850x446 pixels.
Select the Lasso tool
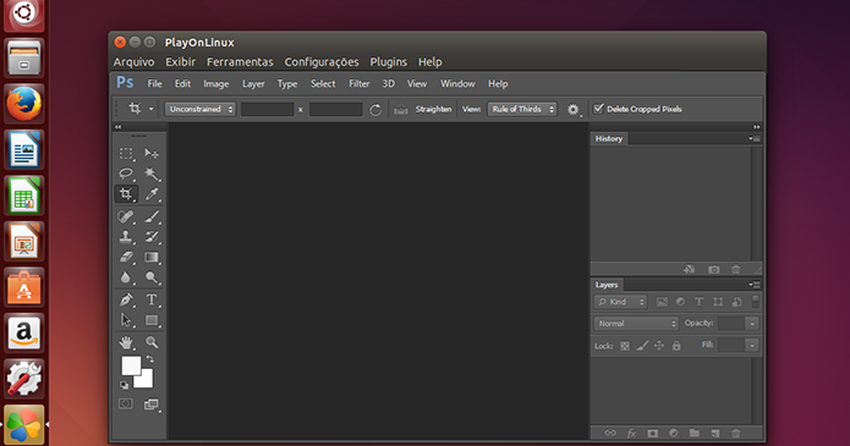(x=126, y=173)
